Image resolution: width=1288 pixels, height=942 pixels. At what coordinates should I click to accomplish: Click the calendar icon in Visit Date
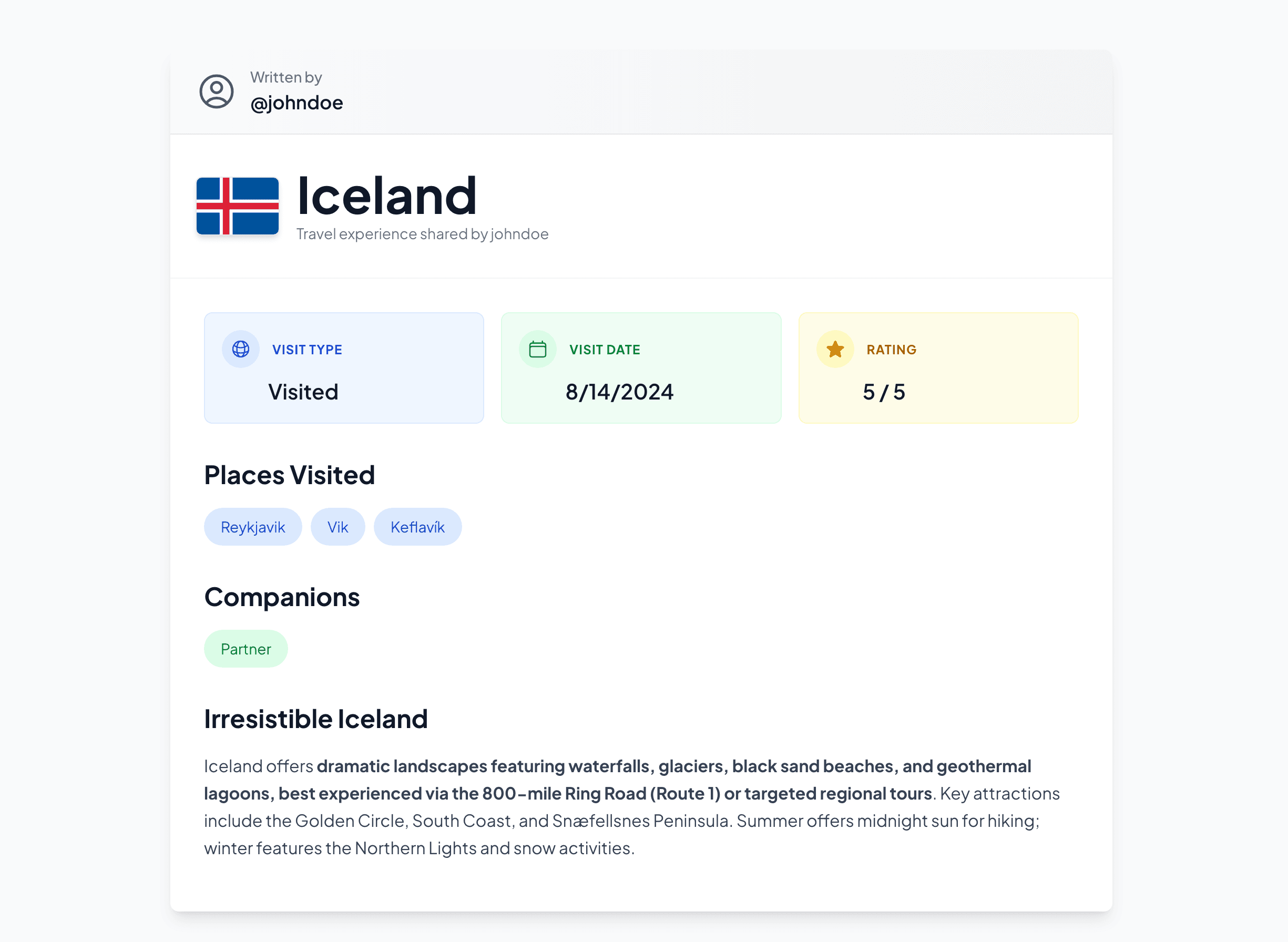[x=538, y=349]
